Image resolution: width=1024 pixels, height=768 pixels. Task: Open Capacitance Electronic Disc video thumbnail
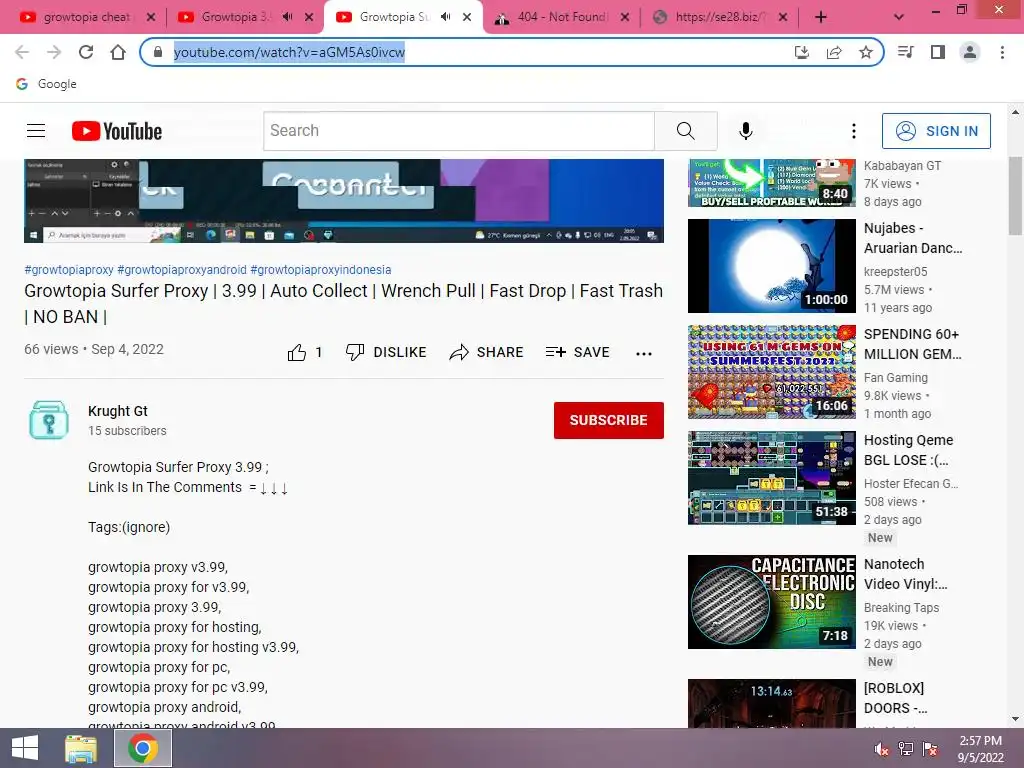coord(771,601)
